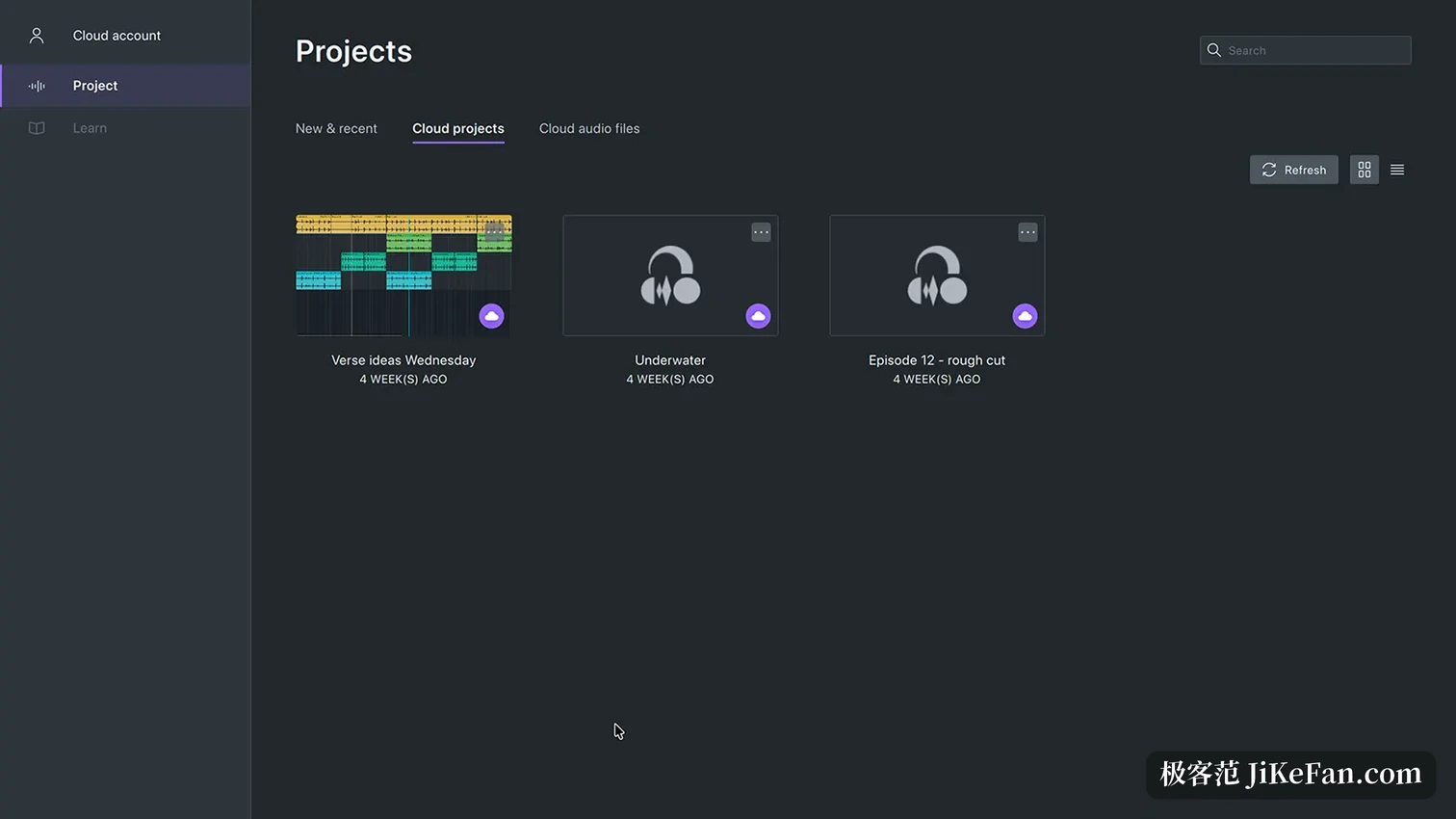This screenshot has height=819, width=1456.
Task: Click the "Episode 12 - rough cut" title
Action: [x=937, y=360]
